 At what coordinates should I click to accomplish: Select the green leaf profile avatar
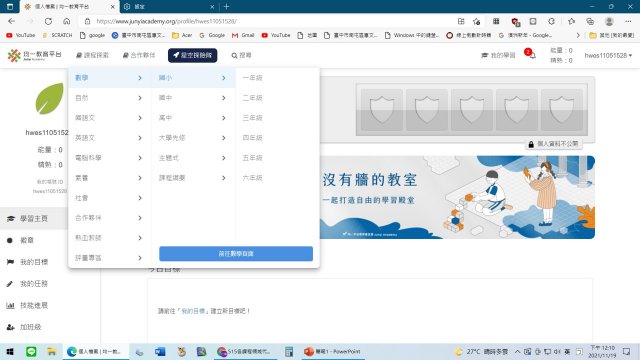49,98
